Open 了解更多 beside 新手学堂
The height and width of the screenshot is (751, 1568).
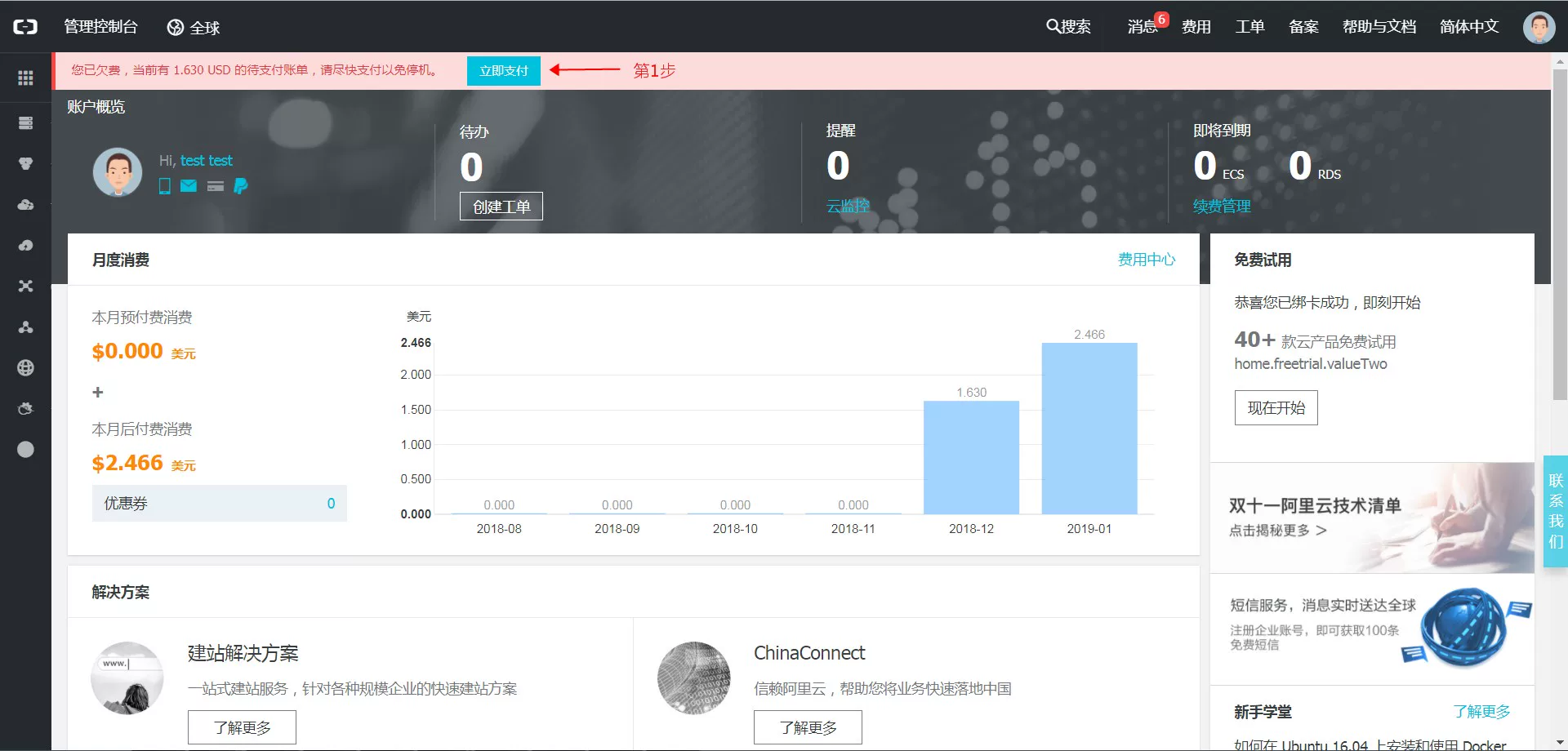click(1481, 712)
